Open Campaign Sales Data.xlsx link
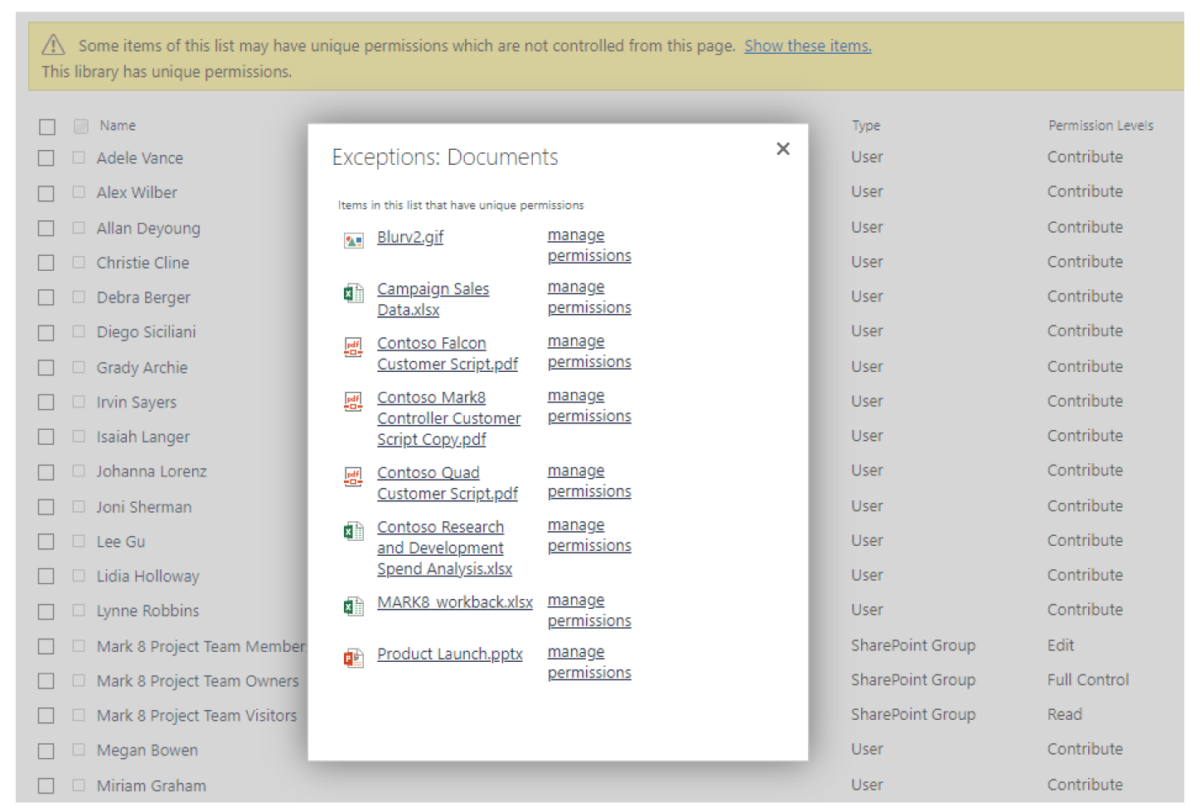This screenshot has width=1200, height=811. [x=433, y=299]
